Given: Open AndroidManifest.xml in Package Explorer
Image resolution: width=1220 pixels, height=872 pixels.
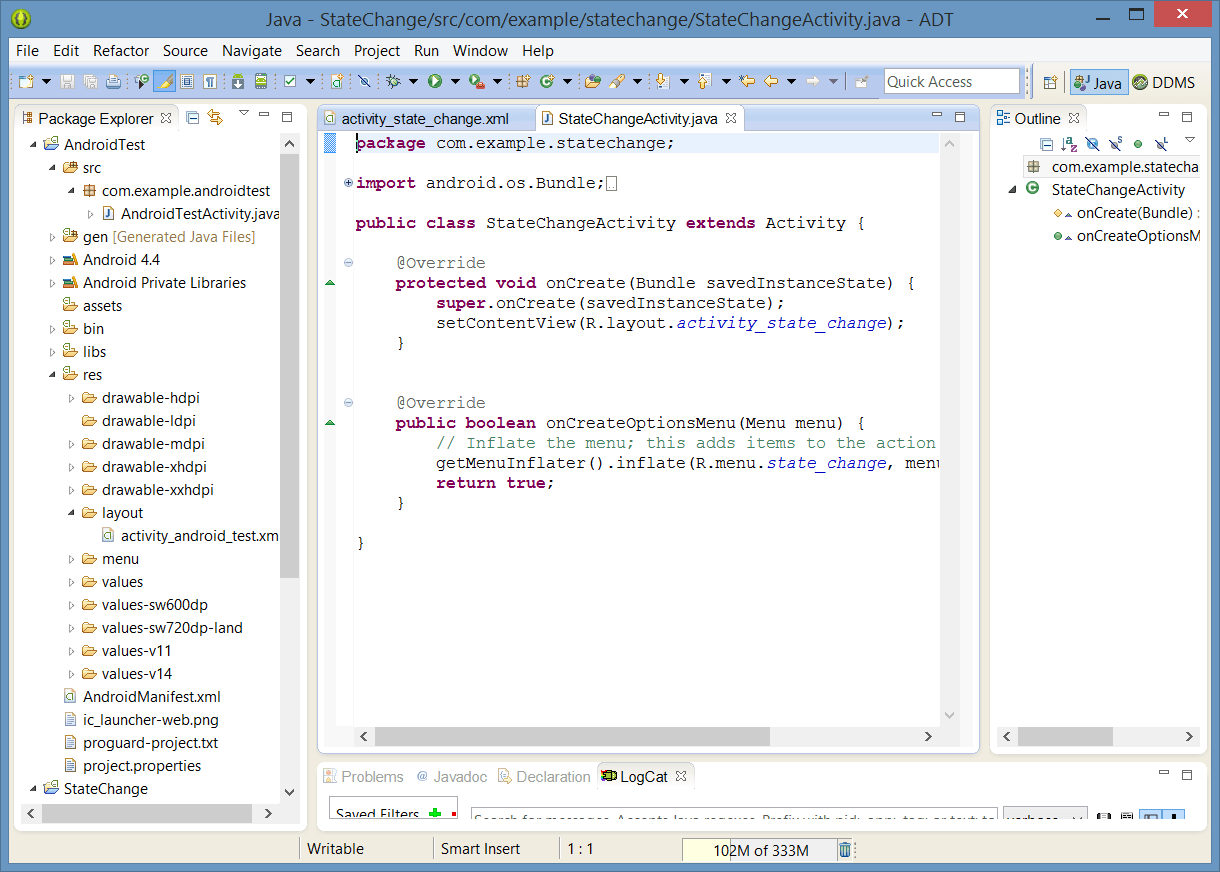Looking at the screenshot, I should [x=151, y=697].
